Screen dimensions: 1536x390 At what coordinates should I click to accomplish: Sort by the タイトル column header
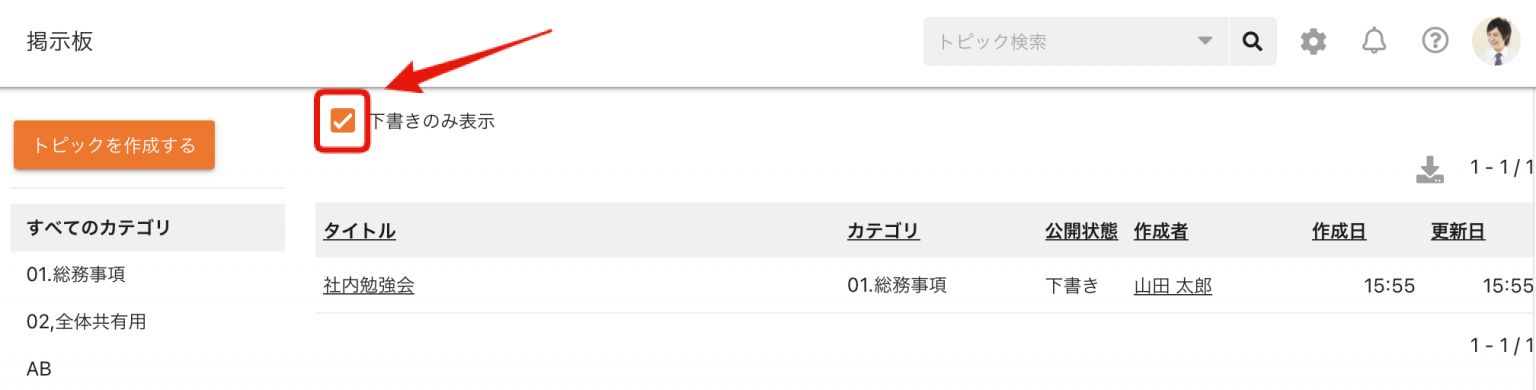click(359, 232)
